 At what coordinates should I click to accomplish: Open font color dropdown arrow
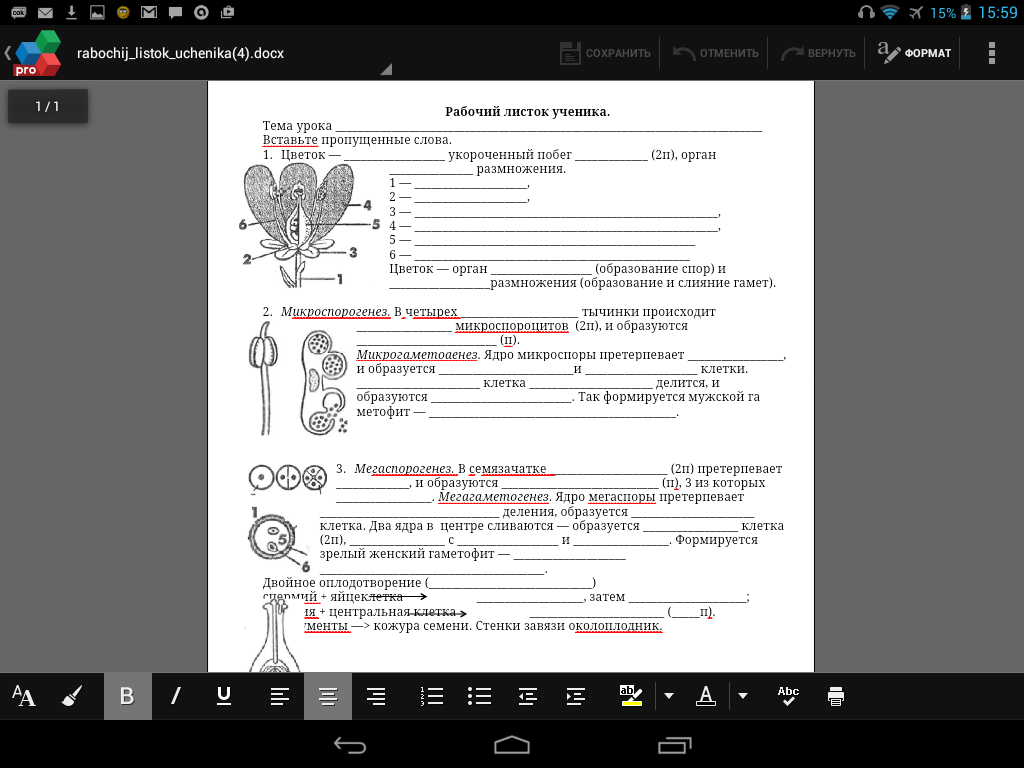[743, 696]
